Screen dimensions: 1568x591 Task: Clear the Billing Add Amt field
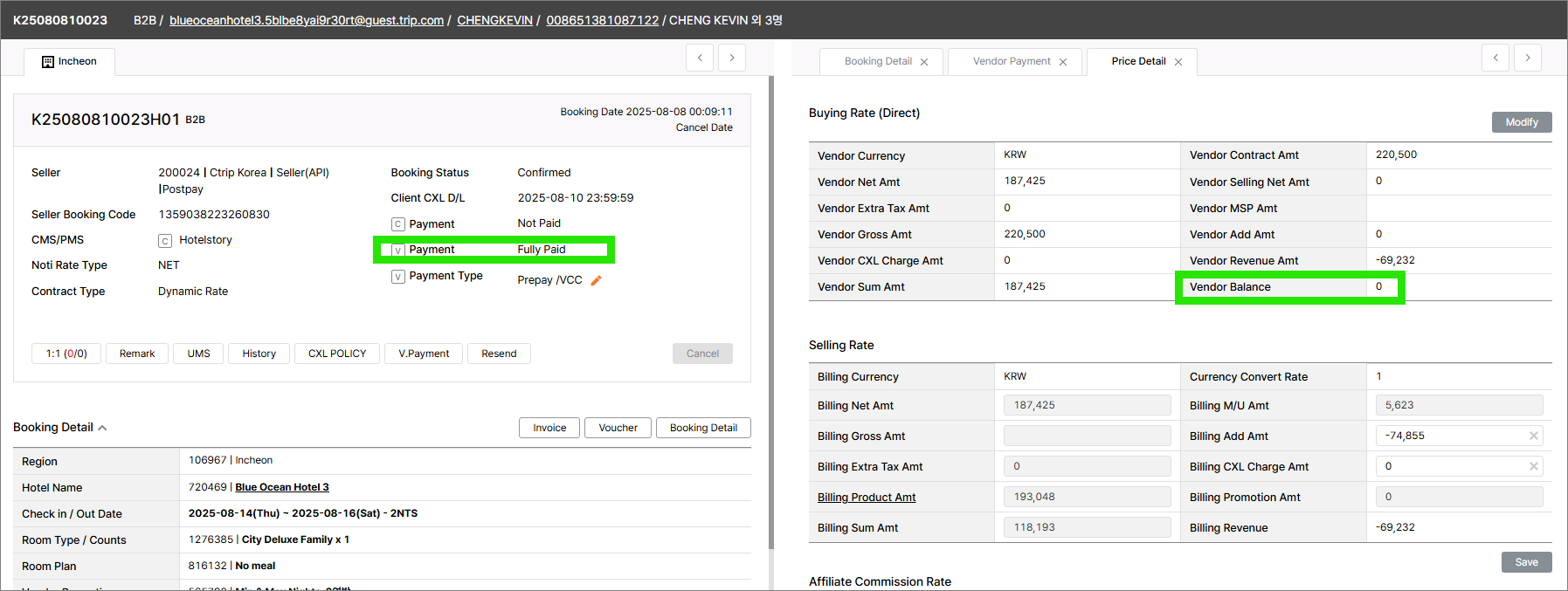pos(1533,436)
